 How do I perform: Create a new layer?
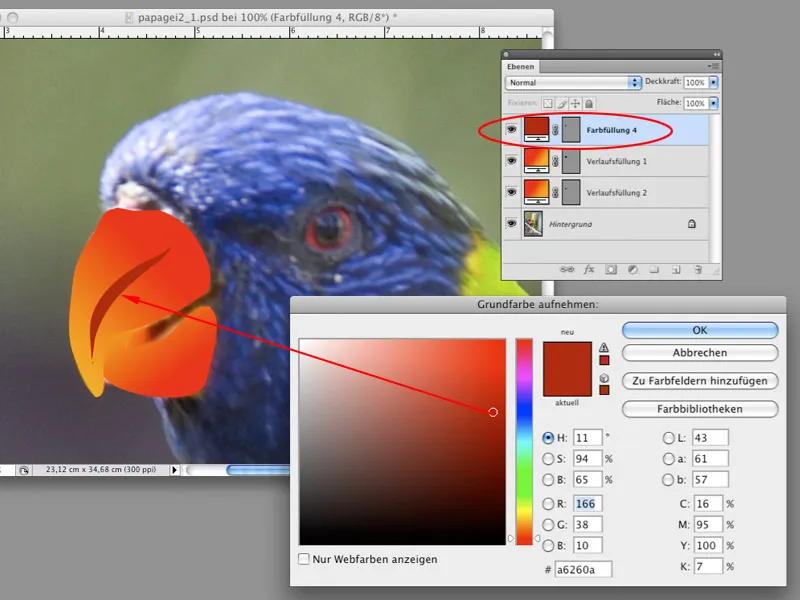(x=676, y=269)
